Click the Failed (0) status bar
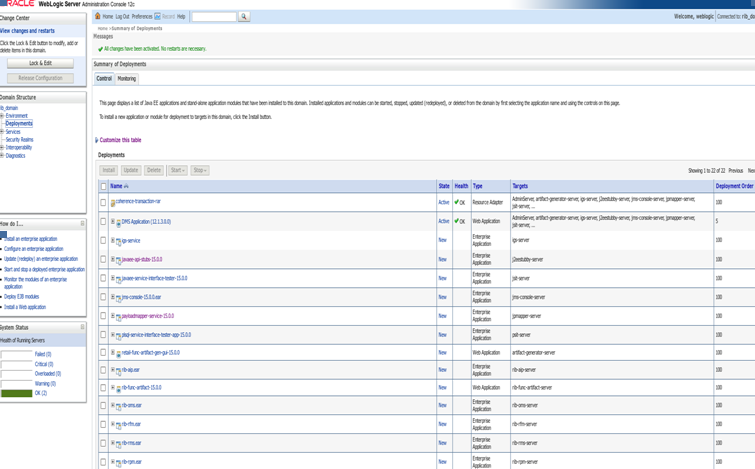Viewport: 755px width, 469px height. tap(17, 354)
